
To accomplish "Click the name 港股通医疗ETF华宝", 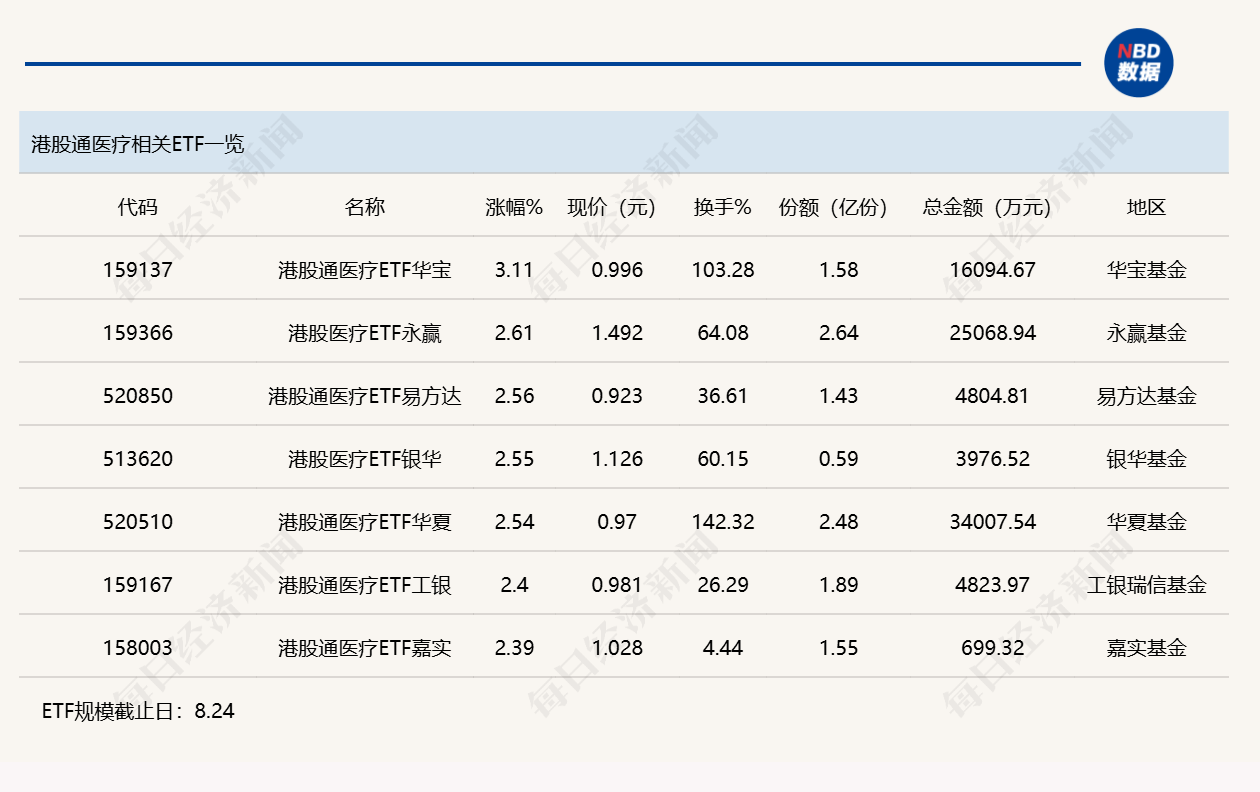I will click(x=365, y=270).
